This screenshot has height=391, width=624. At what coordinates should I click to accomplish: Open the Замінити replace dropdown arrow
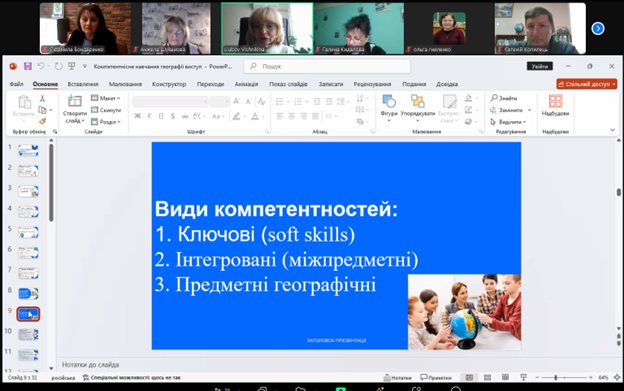tap(529, 110)
